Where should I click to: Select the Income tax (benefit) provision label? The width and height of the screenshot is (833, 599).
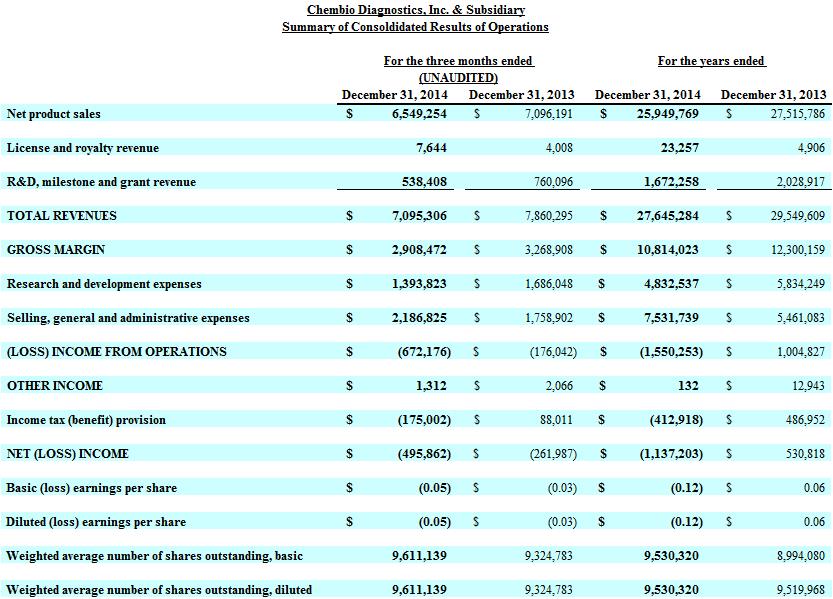86,420
